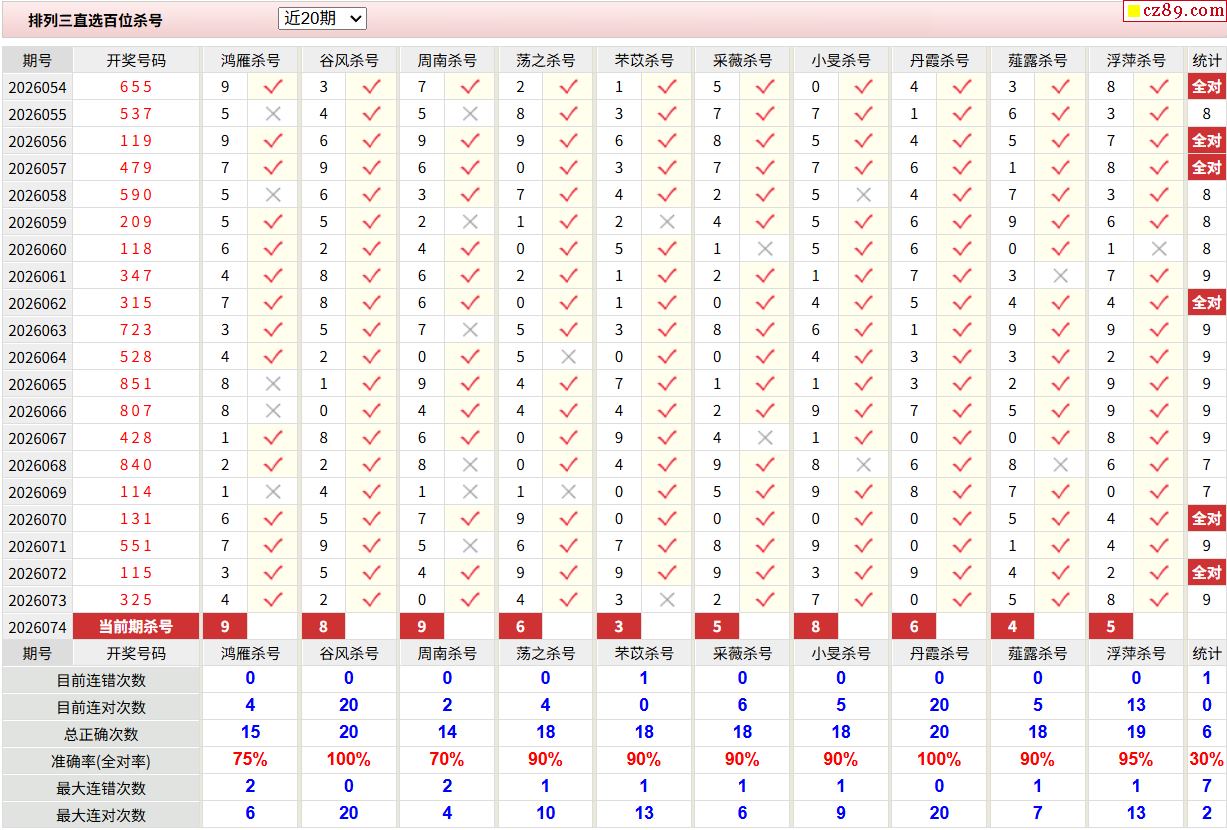Click the 目前连错次数 row label
Viewport: 1227px width, 830px height.
pyautogui.click(x=101, y=680)
